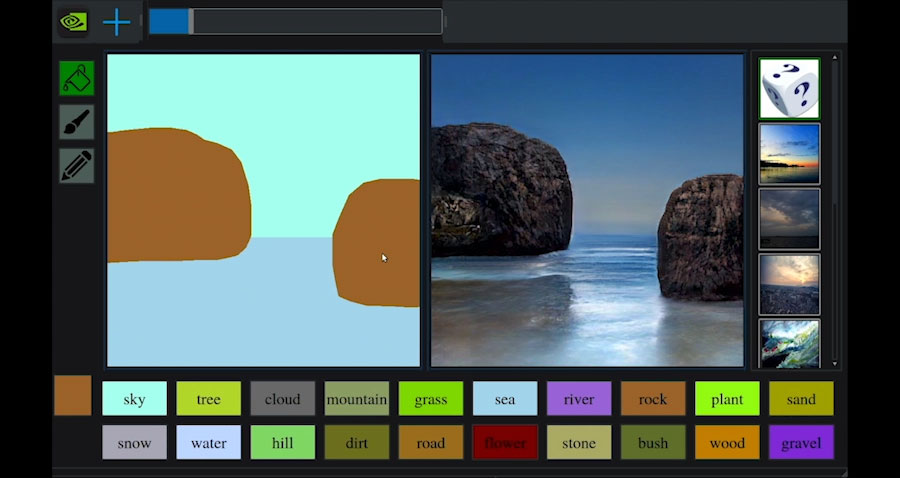This screenshot has width=900, height=478.
Task: Pick the golden sunset clouds style thumbnail
Action: click(x=789, y=284)
